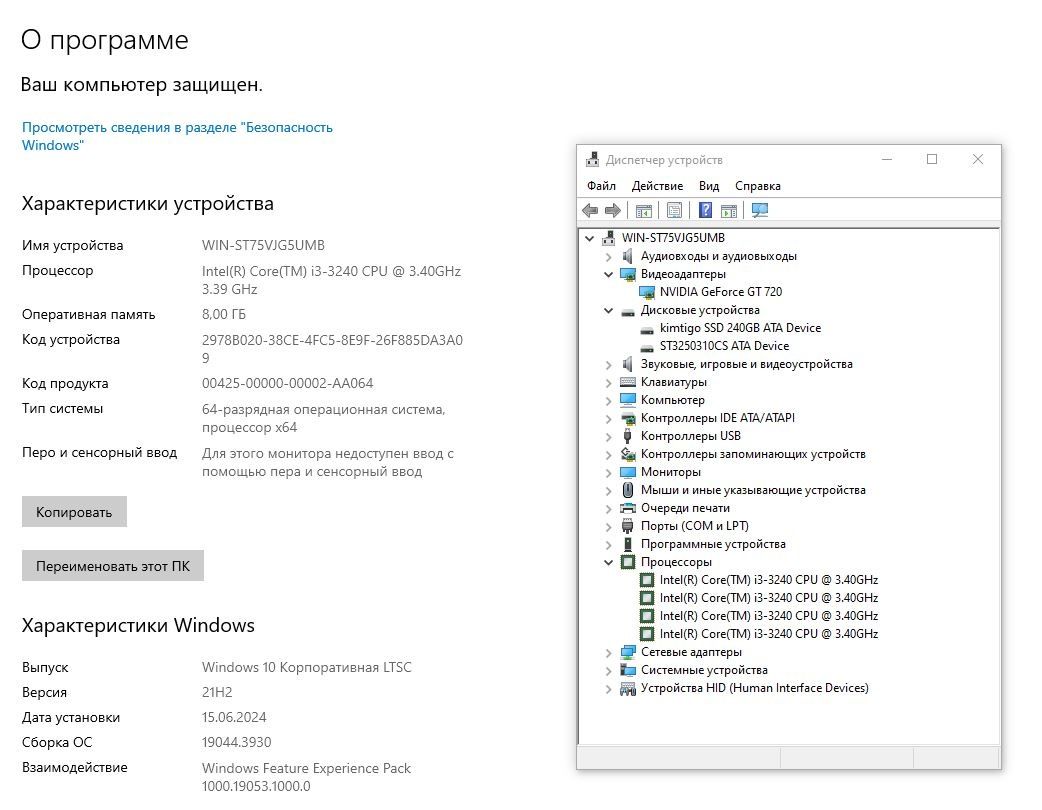Click the product code 00425-00000-00002-AA064
The width and height of the screenshot is (1042, 810).
click(287, 383)
